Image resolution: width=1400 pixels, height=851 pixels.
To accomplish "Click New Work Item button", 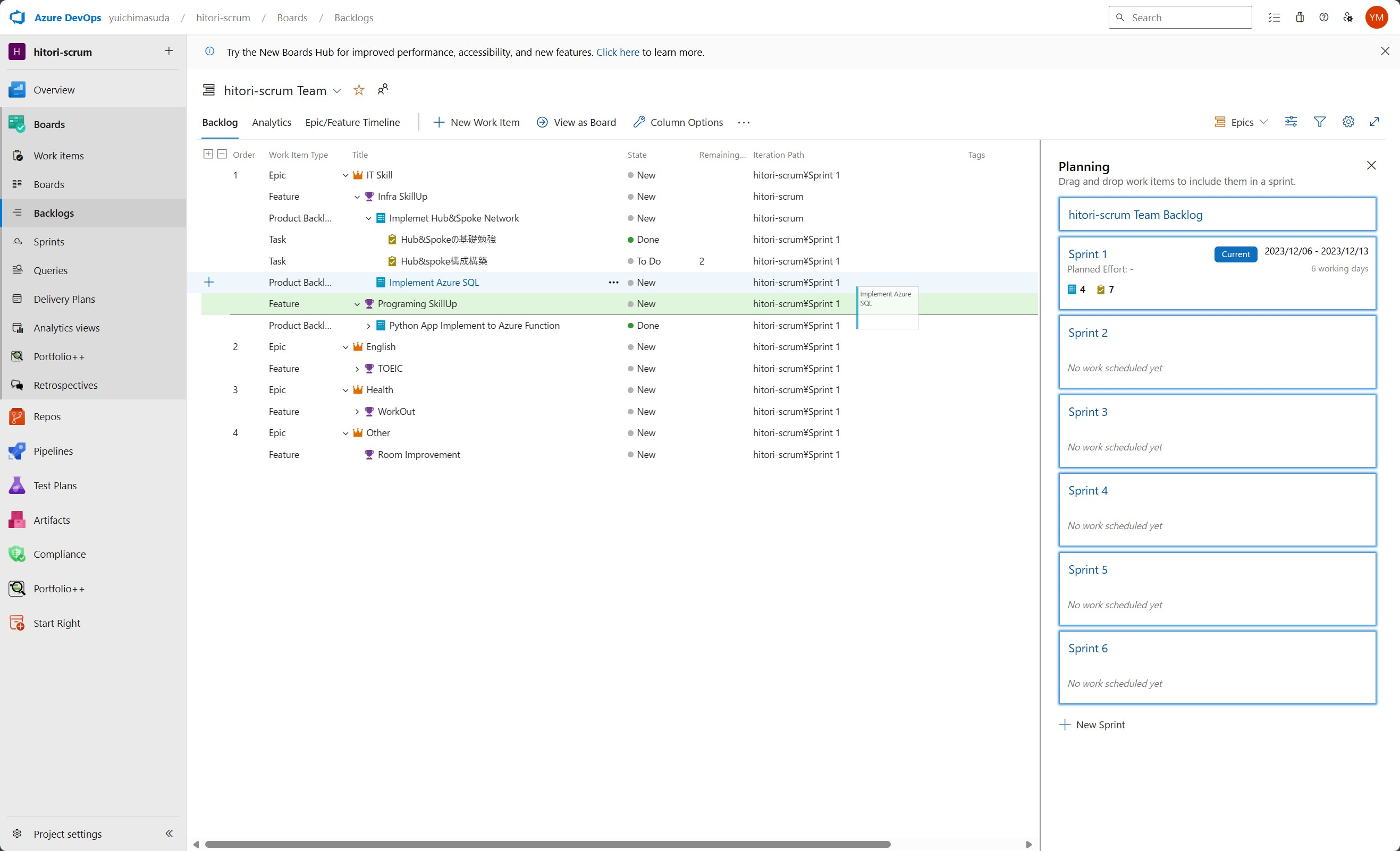I will 476,122.
